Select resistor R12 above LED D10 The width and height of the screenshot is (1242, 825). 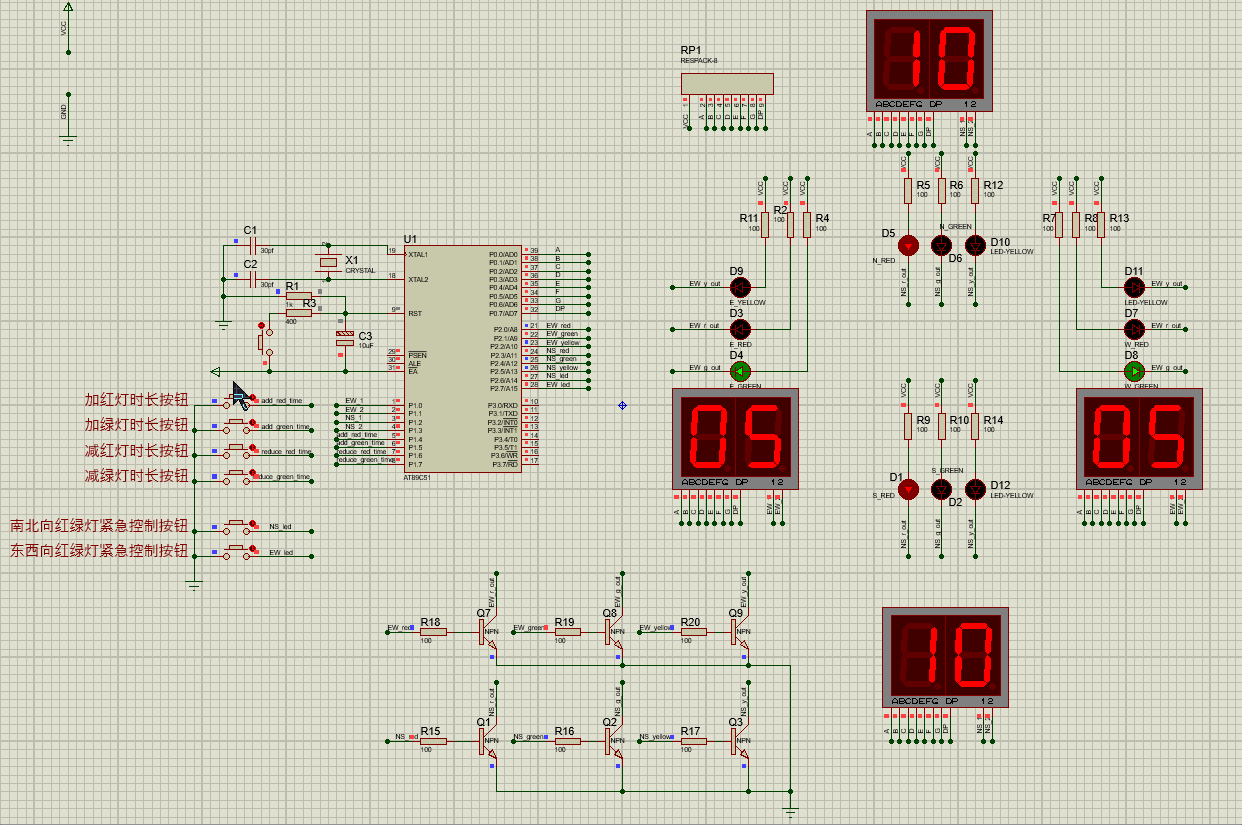(975, 191)
